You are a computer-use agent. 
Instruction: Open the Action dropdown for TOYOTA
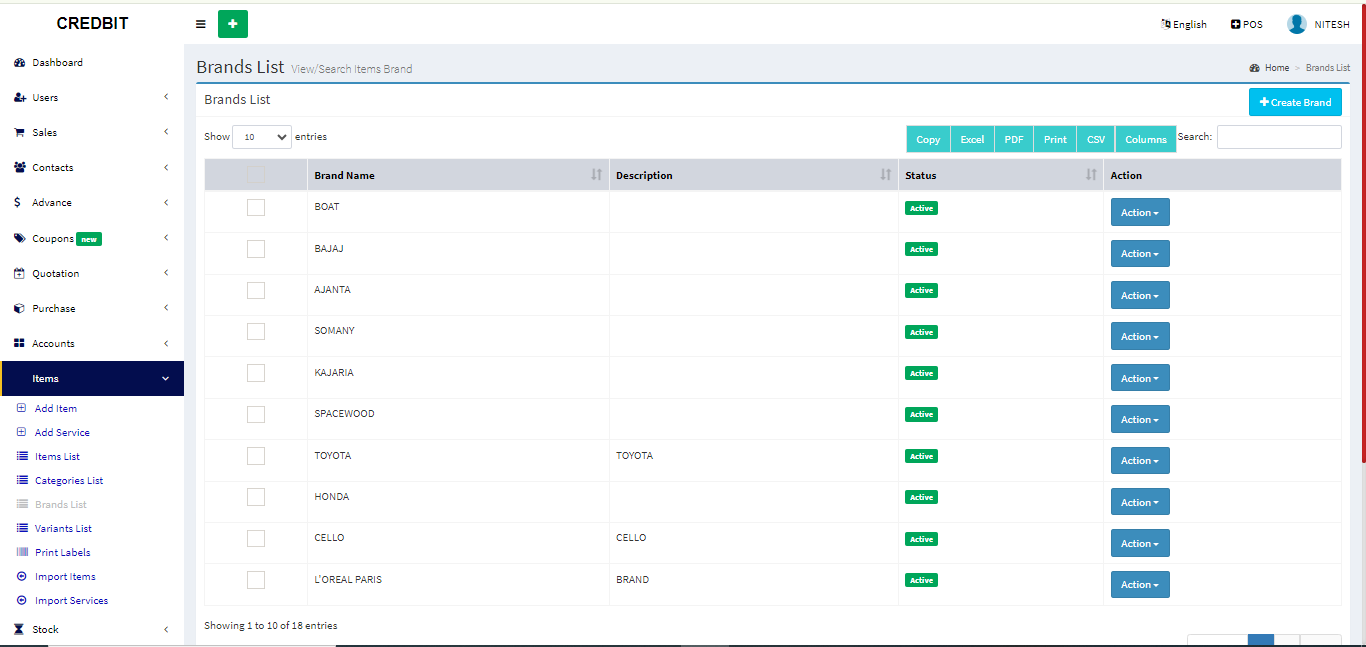(1140, 460)
